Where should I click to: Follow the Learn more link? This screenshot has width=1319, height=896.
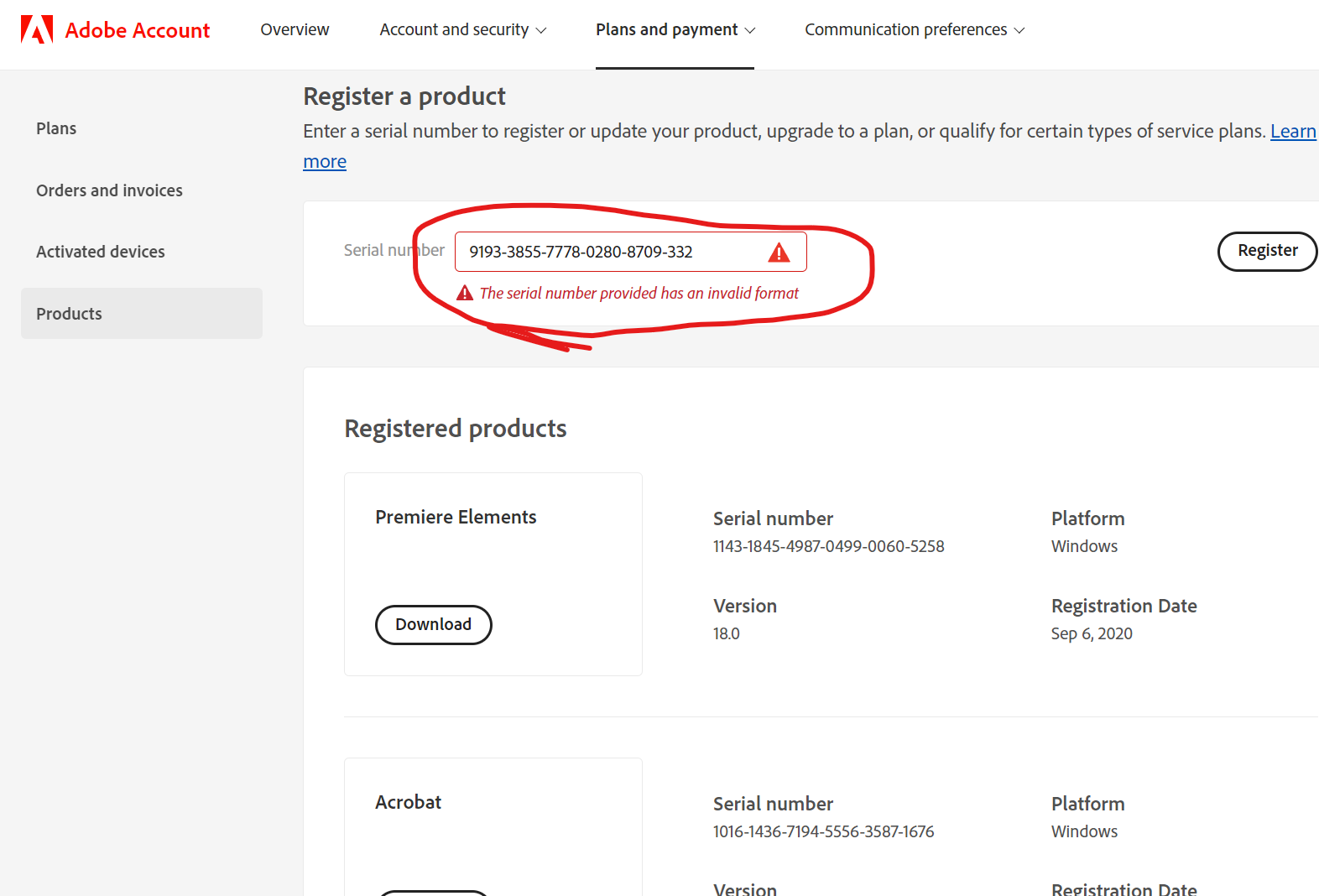click(1292, 132)
